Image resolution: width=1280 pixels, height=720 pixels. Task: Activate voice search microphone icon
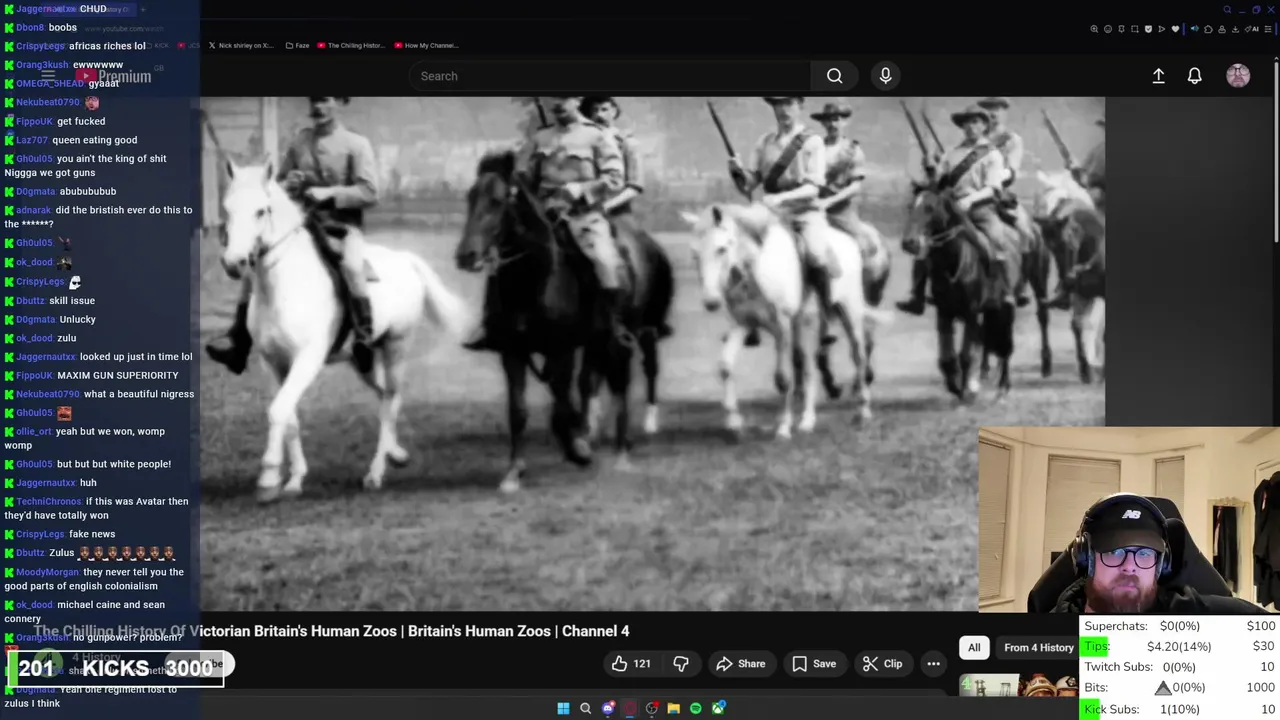[885, 76]
